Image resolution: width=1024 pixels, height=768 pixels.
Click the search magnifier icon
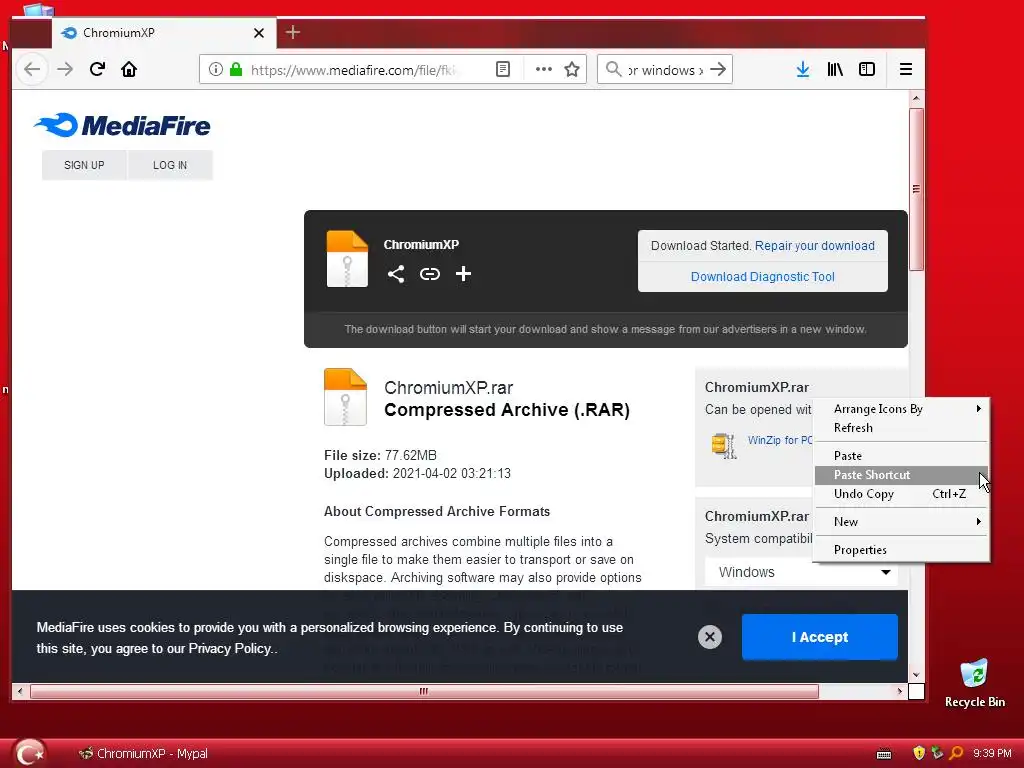613,69
